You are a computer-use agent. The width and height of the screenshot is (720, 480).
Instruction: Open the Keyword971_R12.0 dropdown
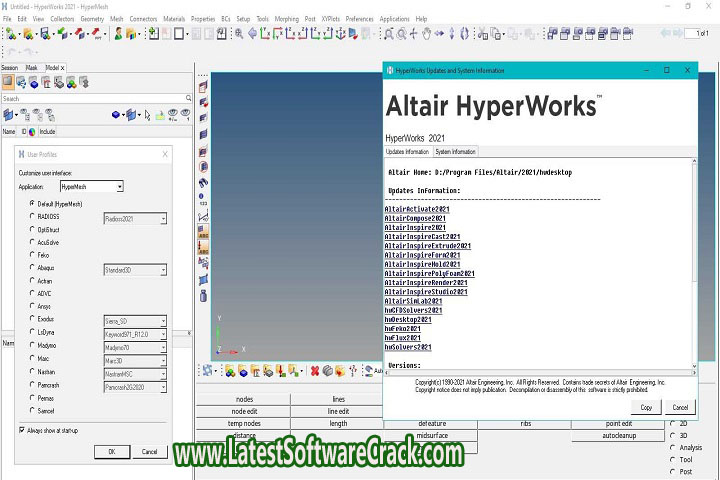click(x=135, y=334)
